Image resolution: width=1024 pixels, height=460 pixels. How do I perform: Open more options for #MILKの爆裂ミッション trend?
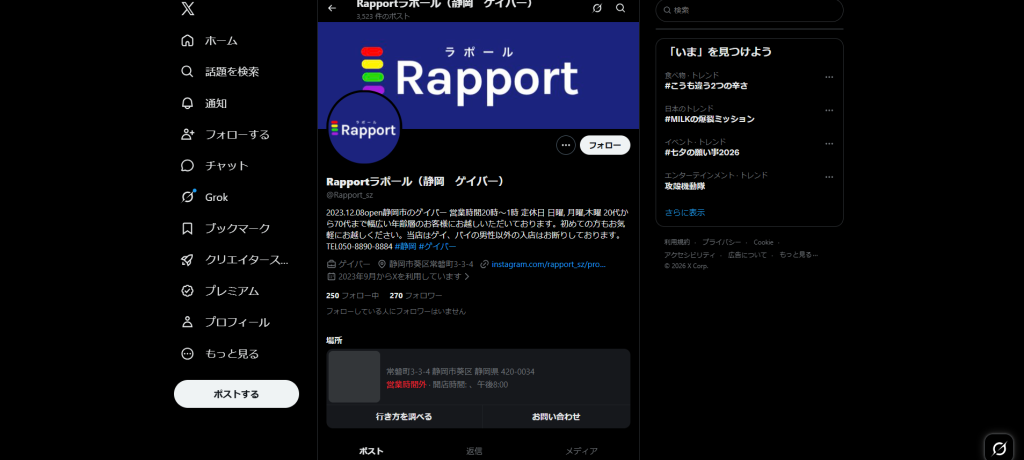click(x=829, y=110)
